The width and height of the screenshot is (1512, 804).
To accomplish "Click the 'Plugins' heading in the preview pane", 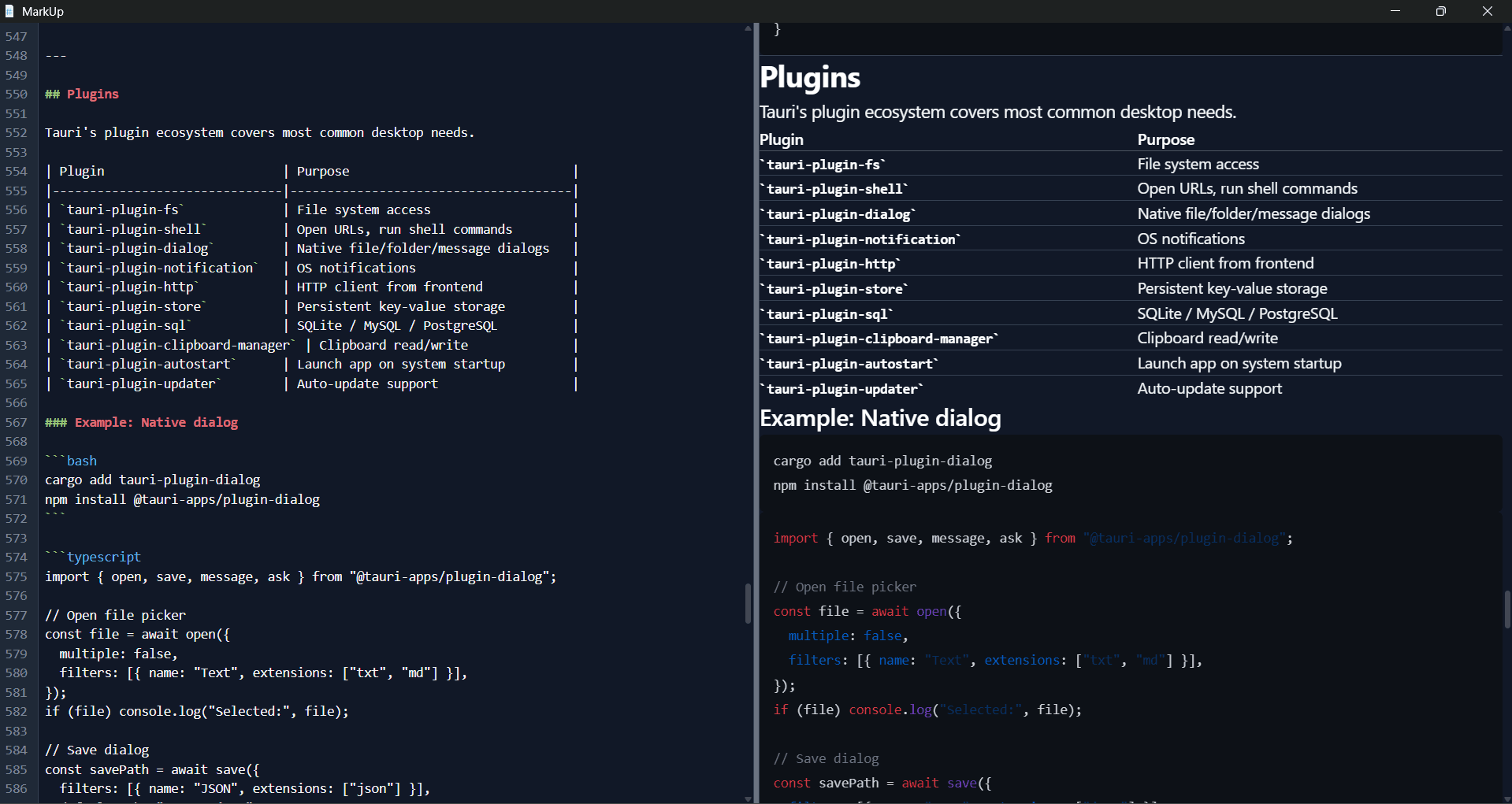I will tap(809, 77).
